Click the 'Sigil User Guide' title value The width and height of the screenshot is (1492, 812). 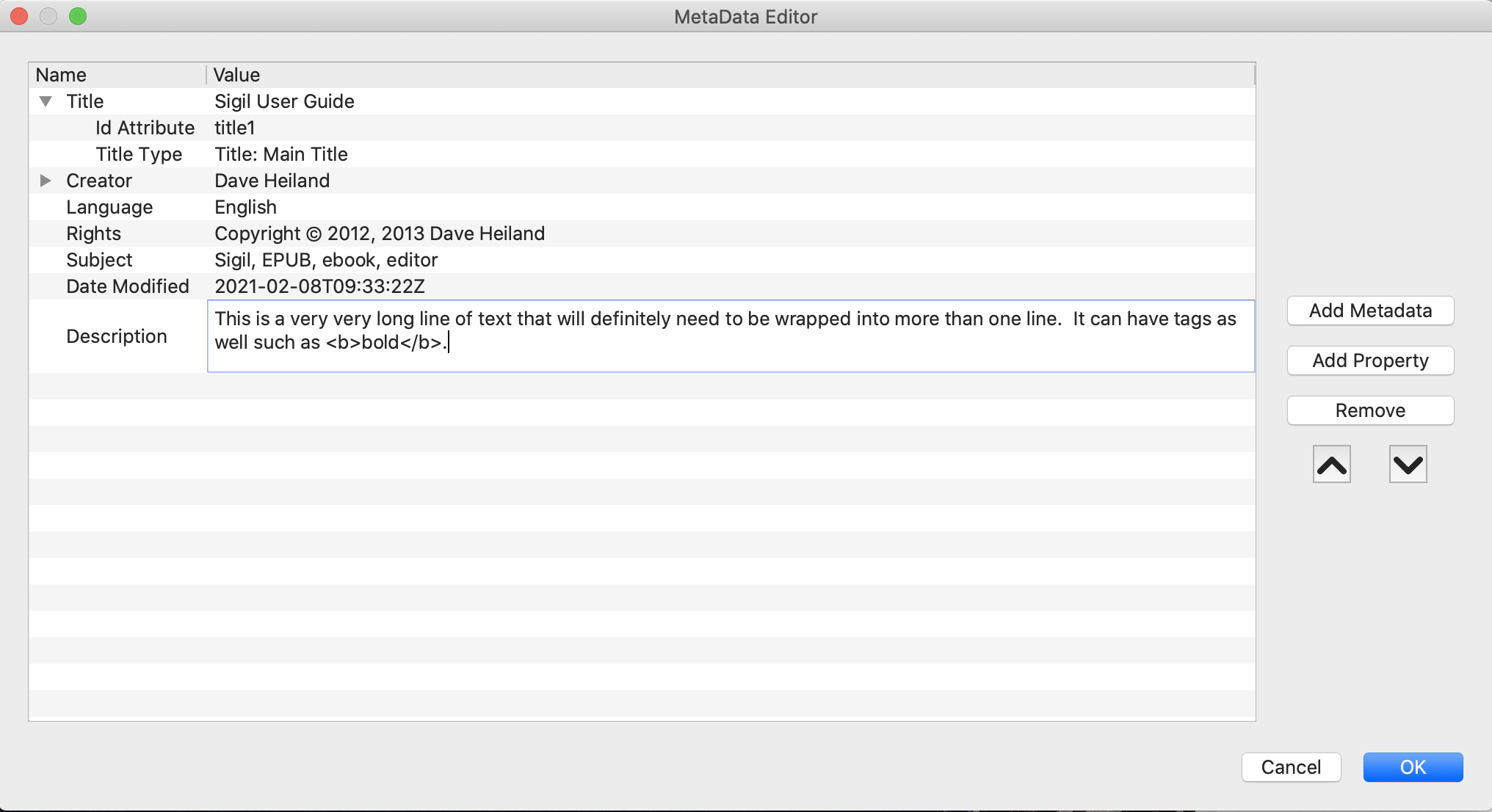click(x=284, y=101)
